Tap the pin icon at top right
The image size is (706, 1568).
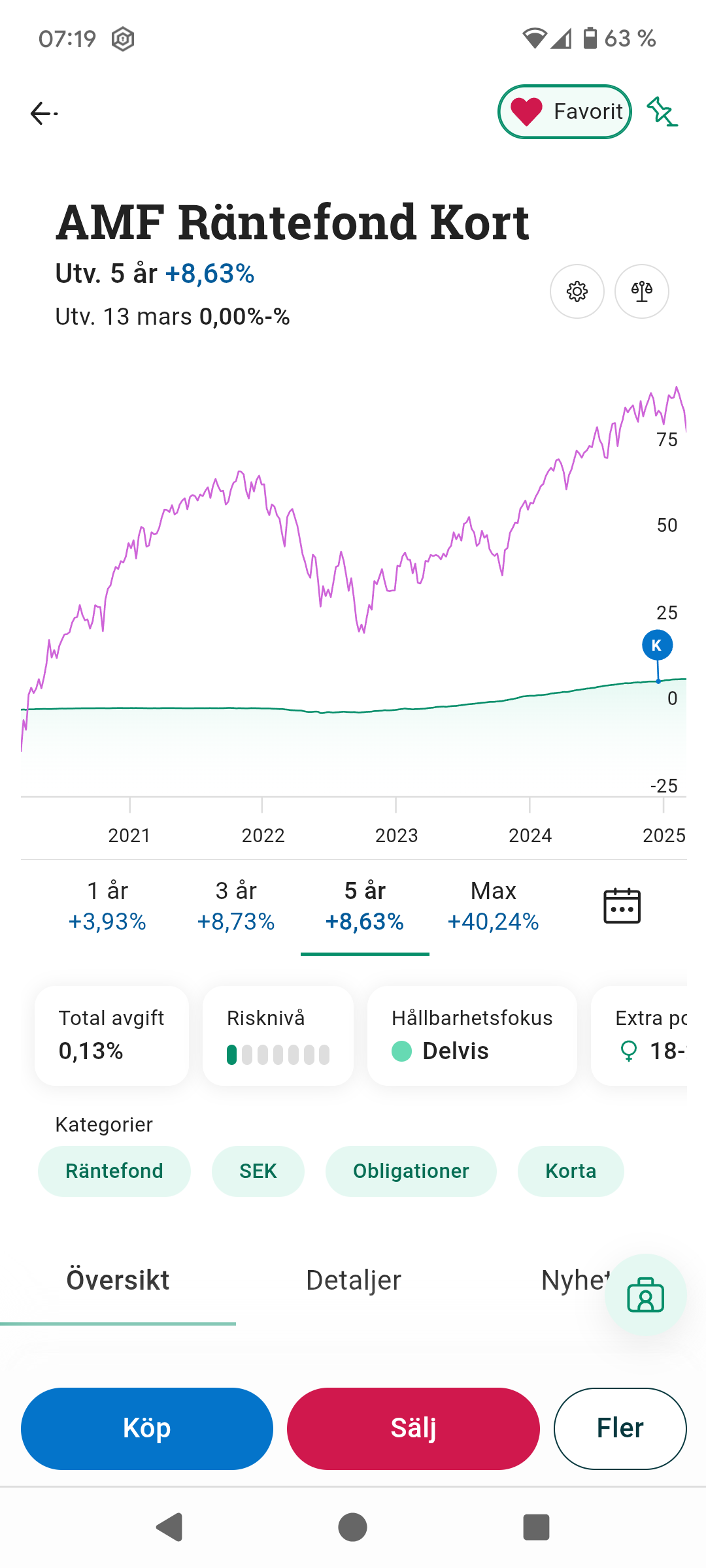662,112
